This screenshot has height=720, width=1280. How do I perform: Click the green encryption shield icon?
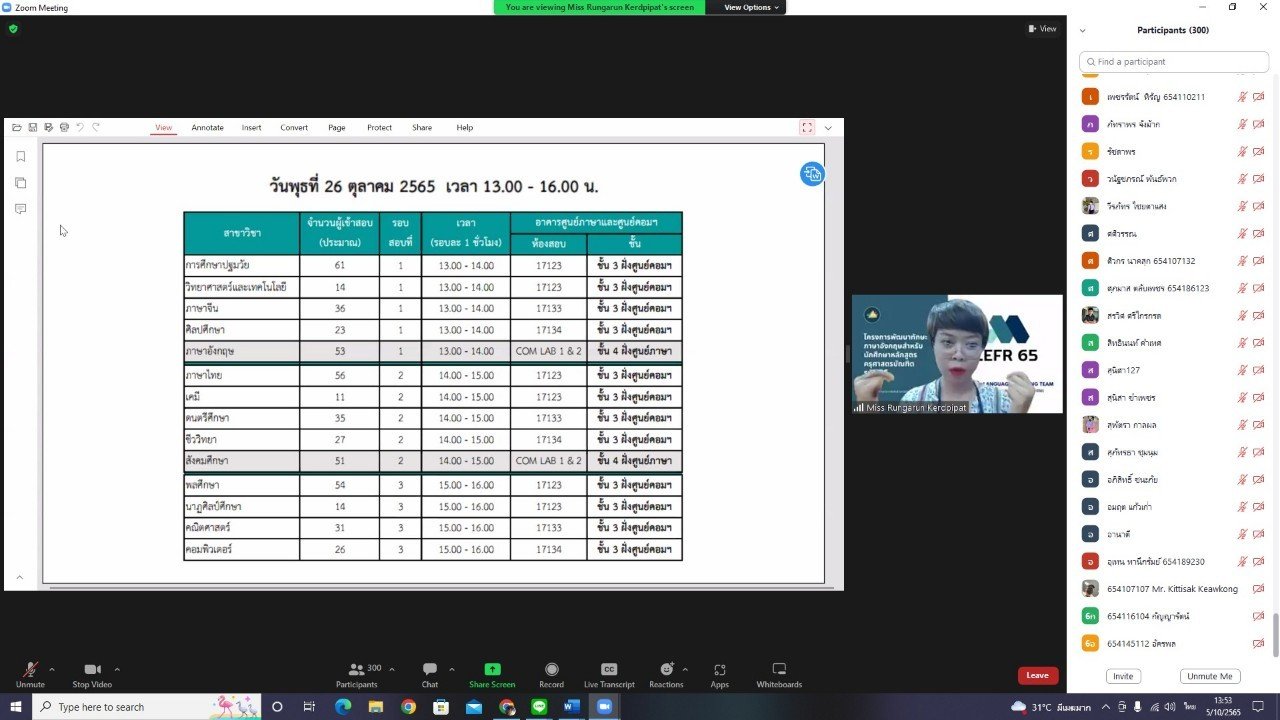(13, 29)
